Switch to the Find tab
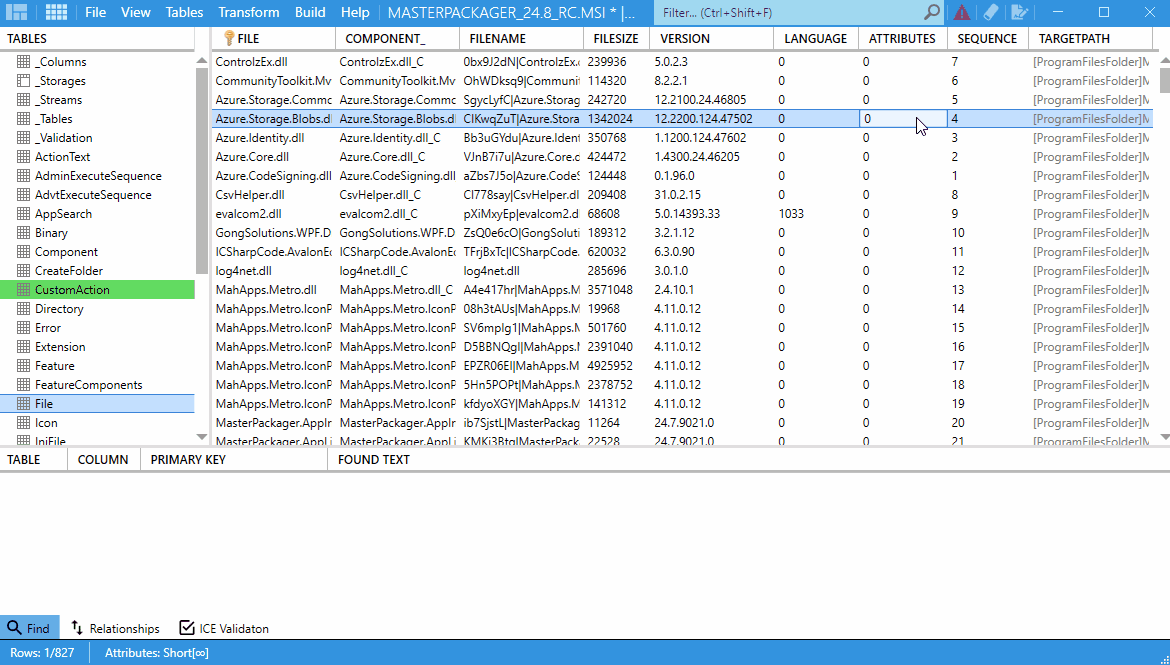 point(28,628)
